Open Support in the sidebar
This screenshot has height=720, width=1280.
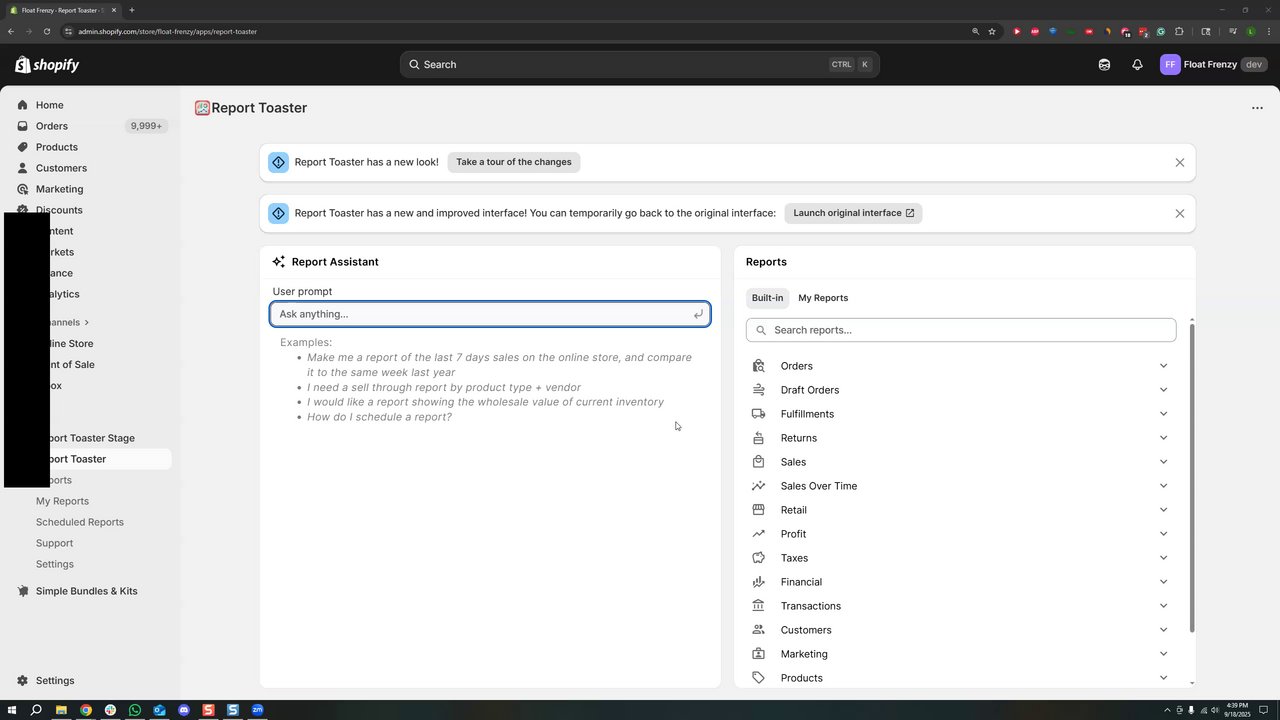click(54, 543)
